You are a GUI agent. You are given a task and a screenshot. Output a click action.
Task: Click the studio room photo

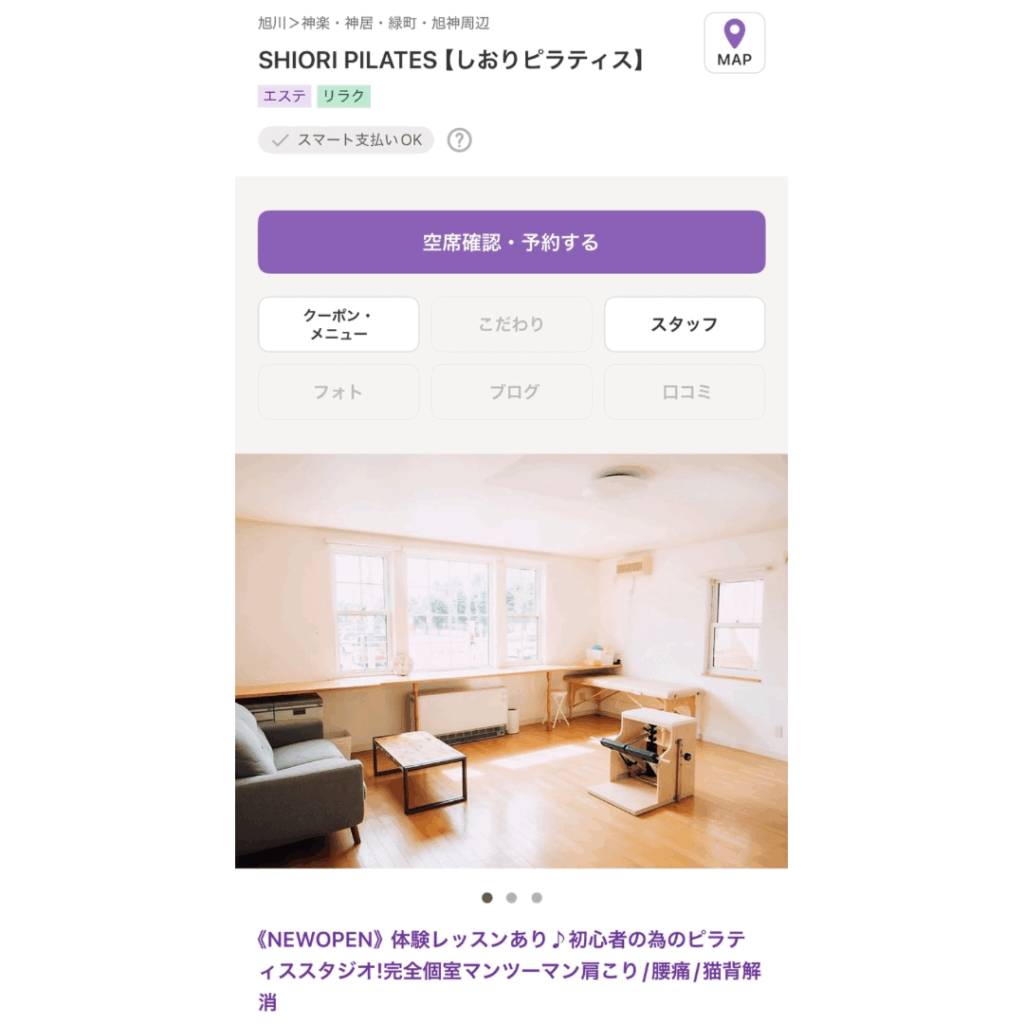(x=511, y=661)
